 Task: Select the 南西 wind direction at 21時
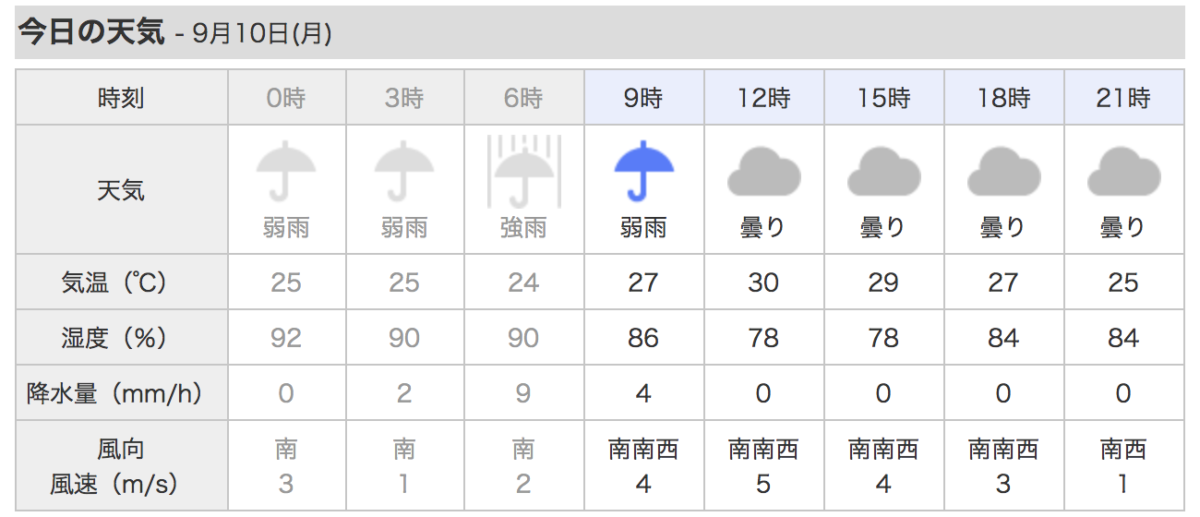pyautogui.click(x=1123, y=450)
